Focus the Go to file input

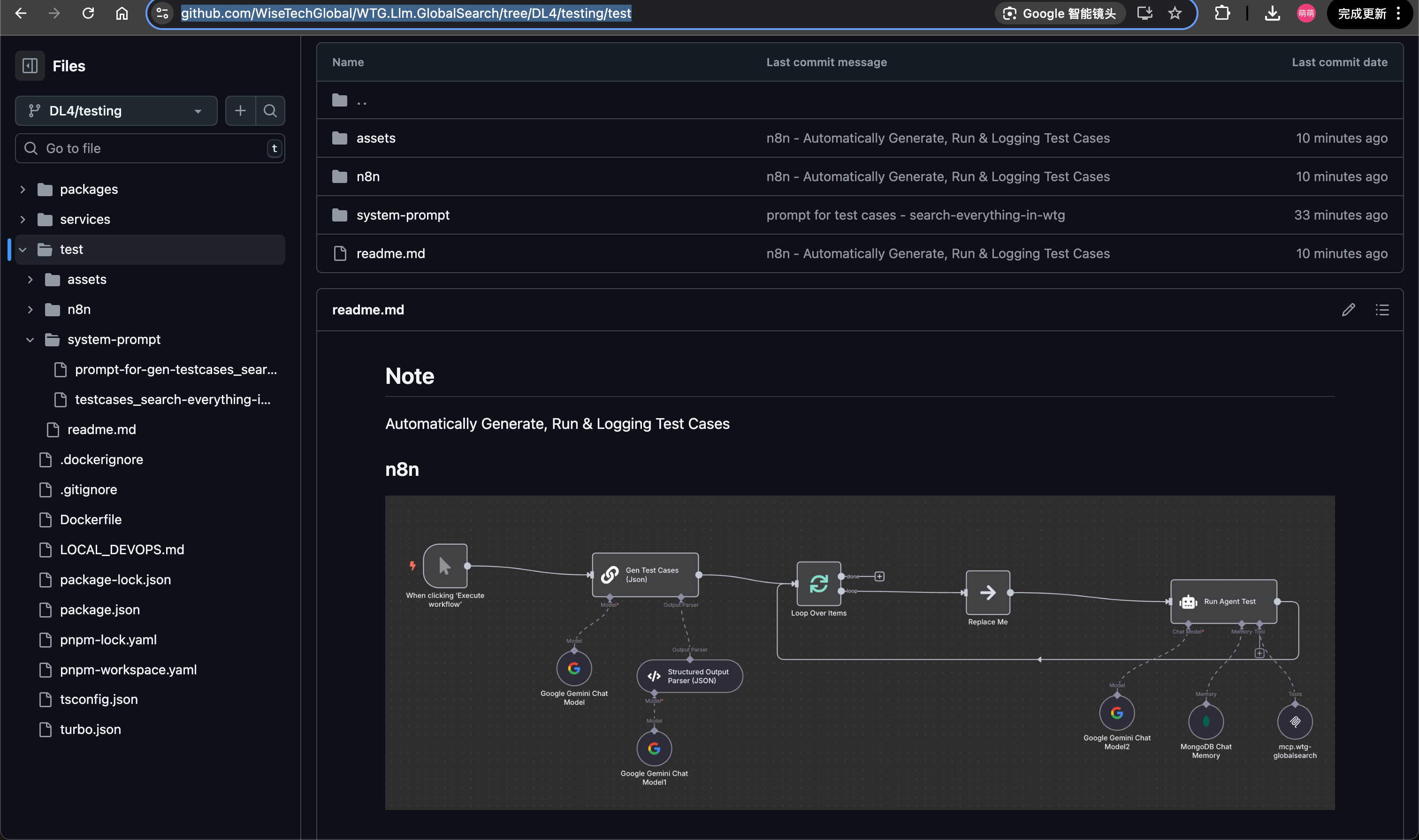point(150,148)
